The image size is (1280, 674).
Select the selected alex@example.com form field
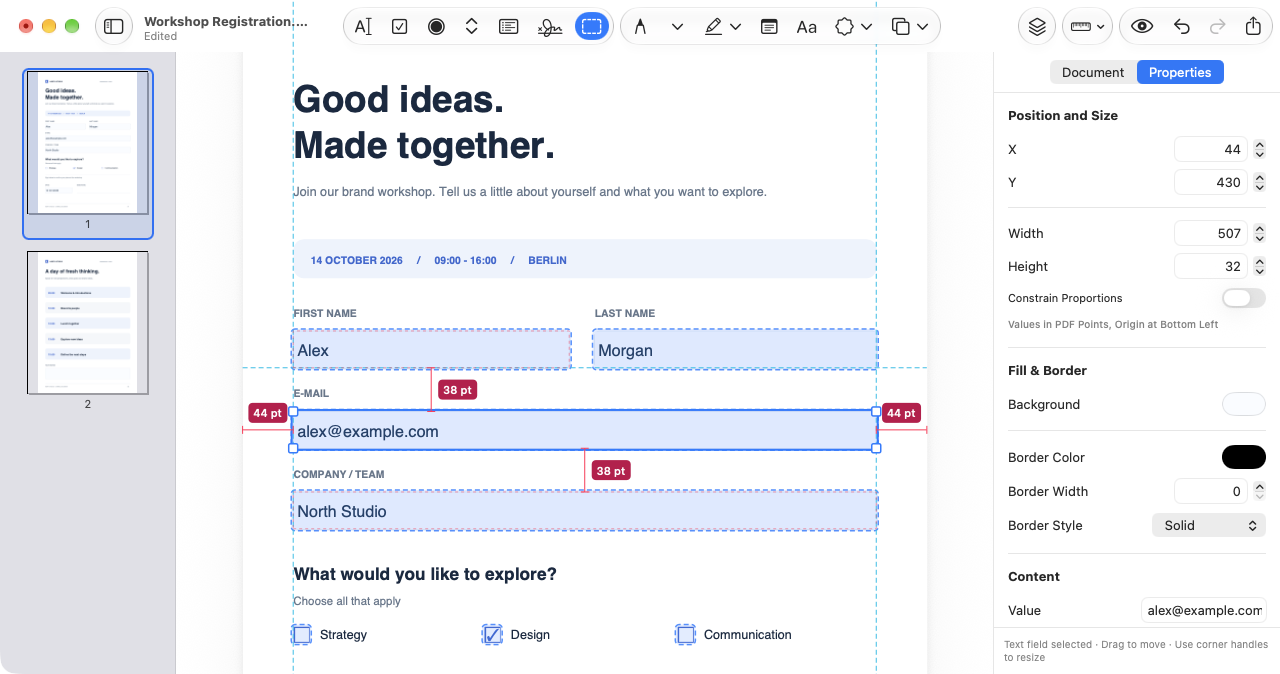click(585, 431)
